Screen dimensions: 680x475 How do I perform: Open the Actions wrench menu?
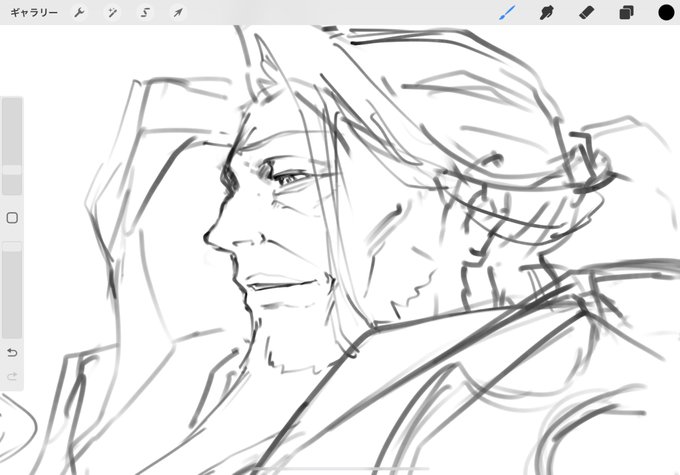point(79,13)
